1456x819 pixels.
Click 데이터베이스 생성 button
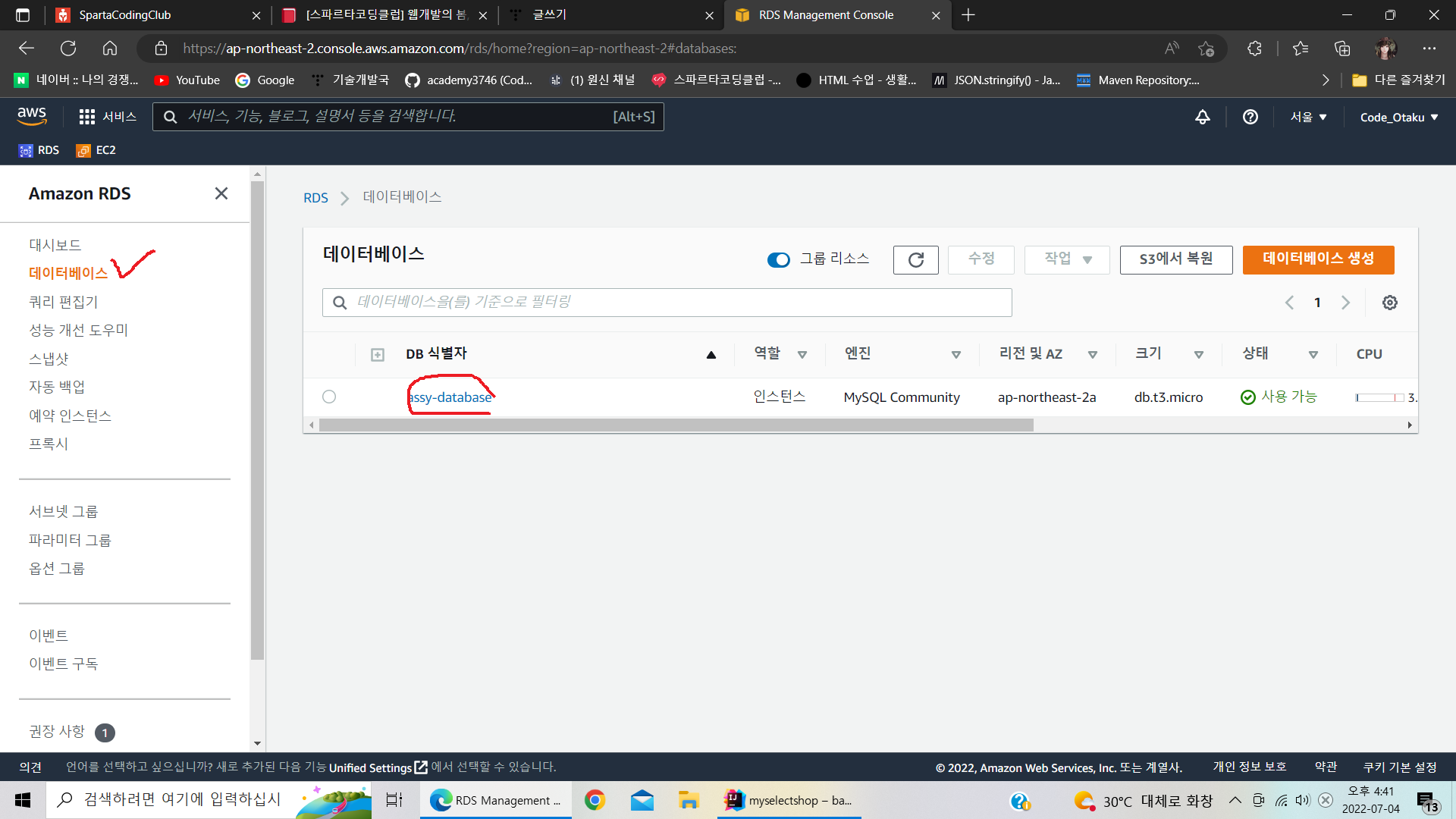click(x=1319, y=259)
